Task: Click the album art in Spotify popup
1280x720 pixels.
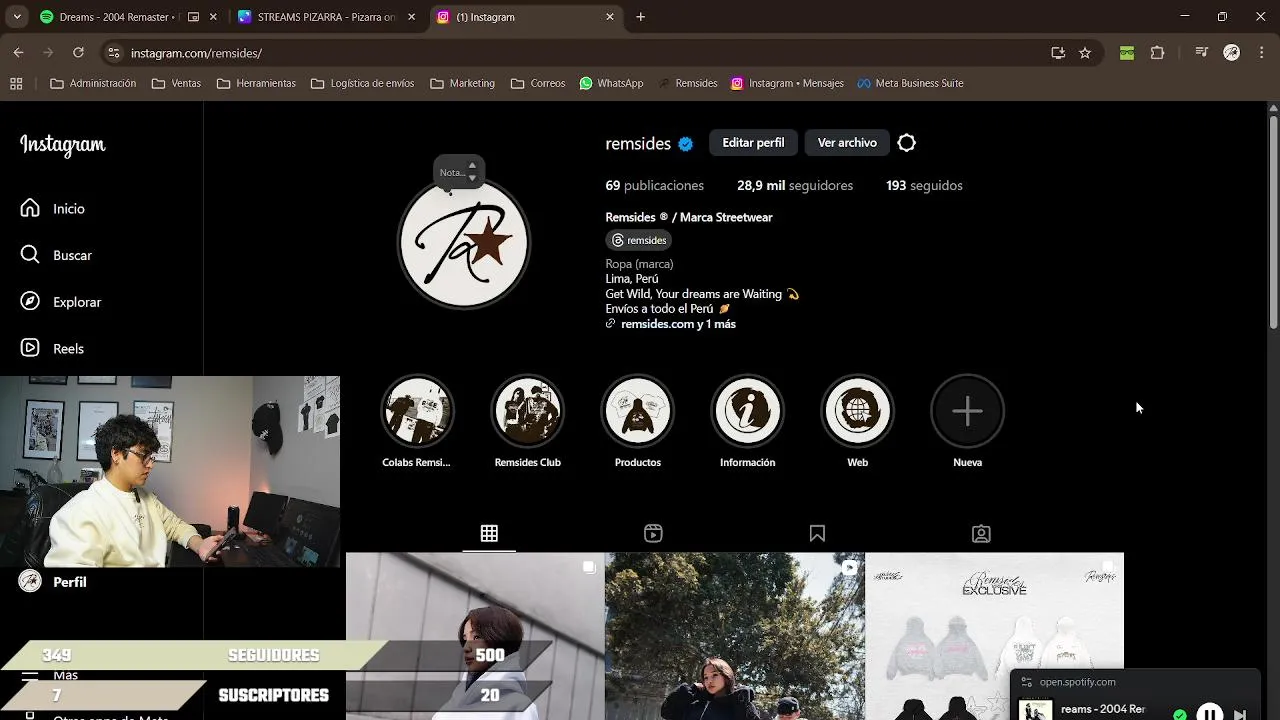Action: 1035,711
